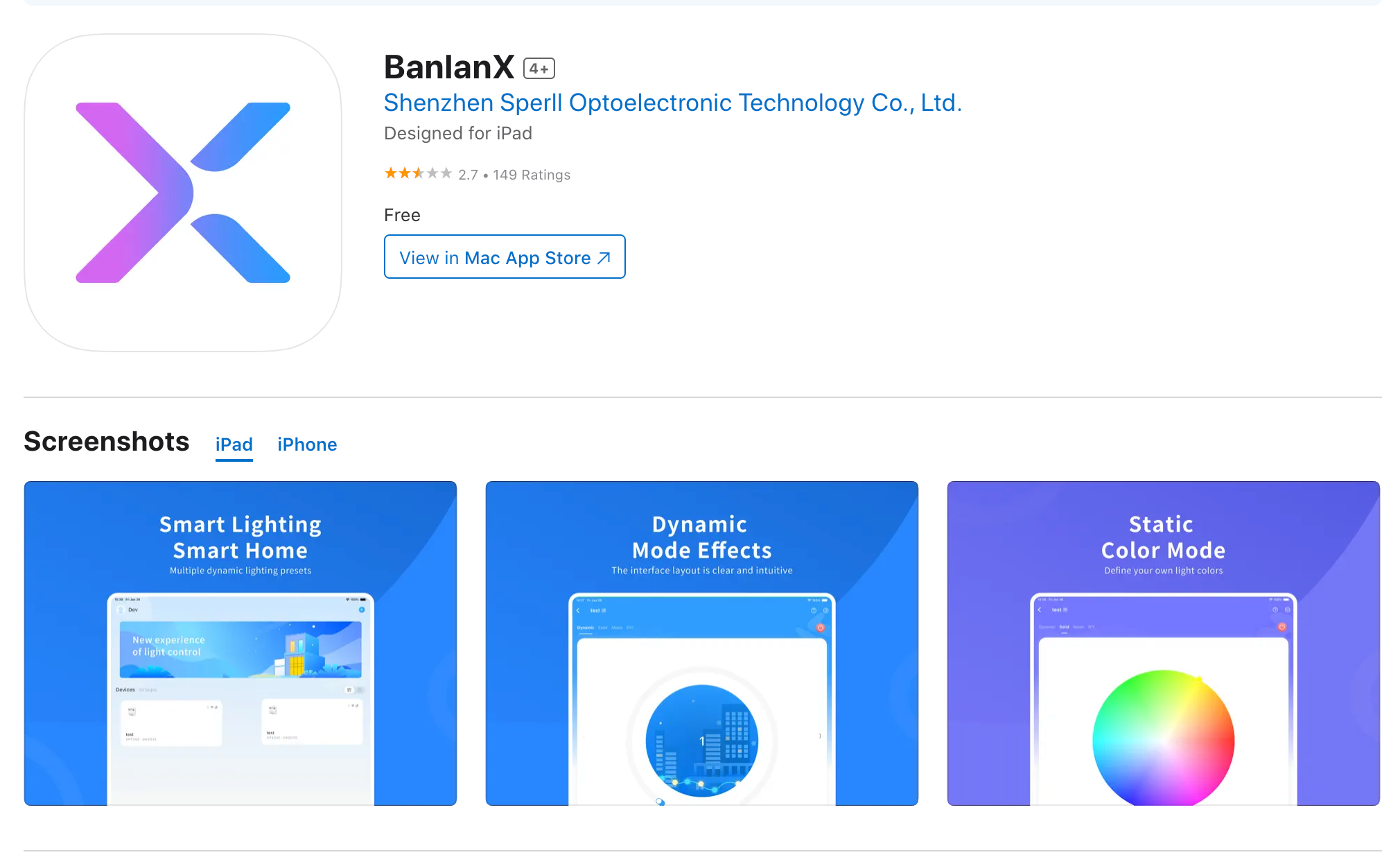Open Shenzhen Sperll Optoelectronic Technology developer link

click(x=672, y=103)
